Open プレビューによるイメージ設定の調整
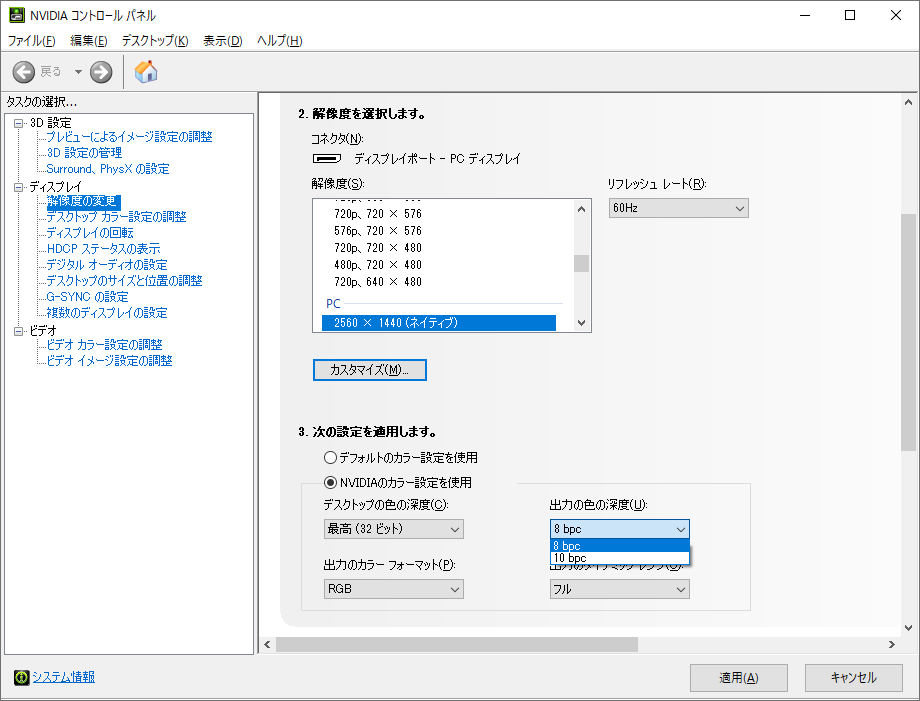Screen dimensions: 920x701 click(129, 137)
